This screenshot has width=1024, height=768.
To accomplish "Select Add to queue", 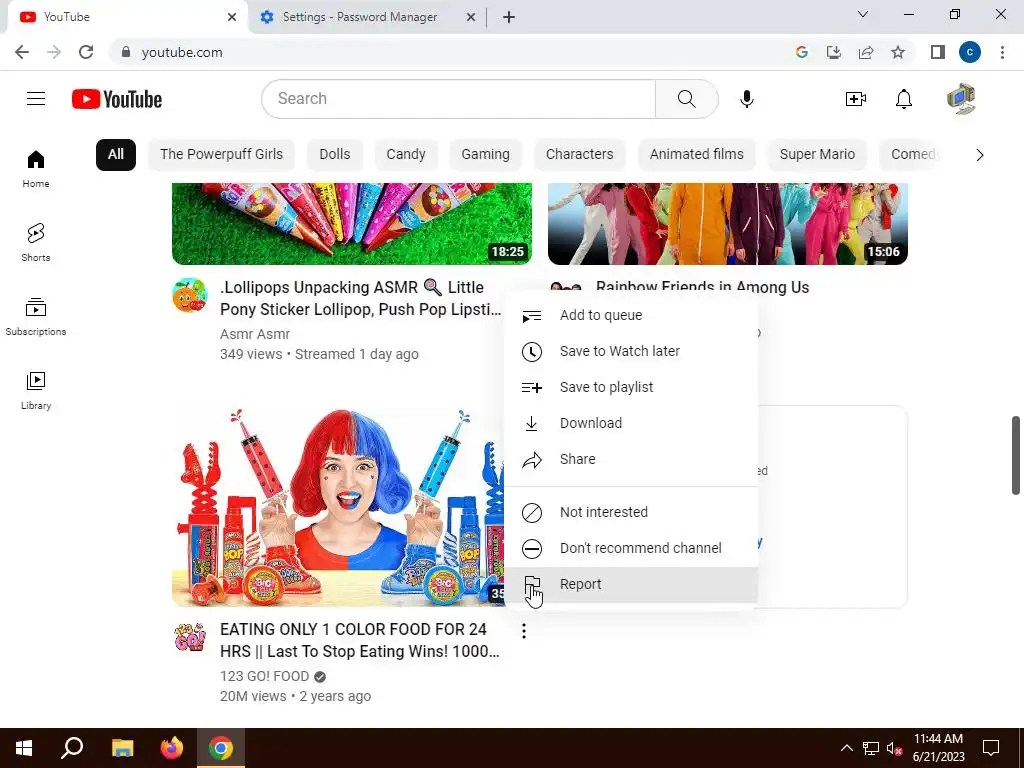I will tap(631, 315).
